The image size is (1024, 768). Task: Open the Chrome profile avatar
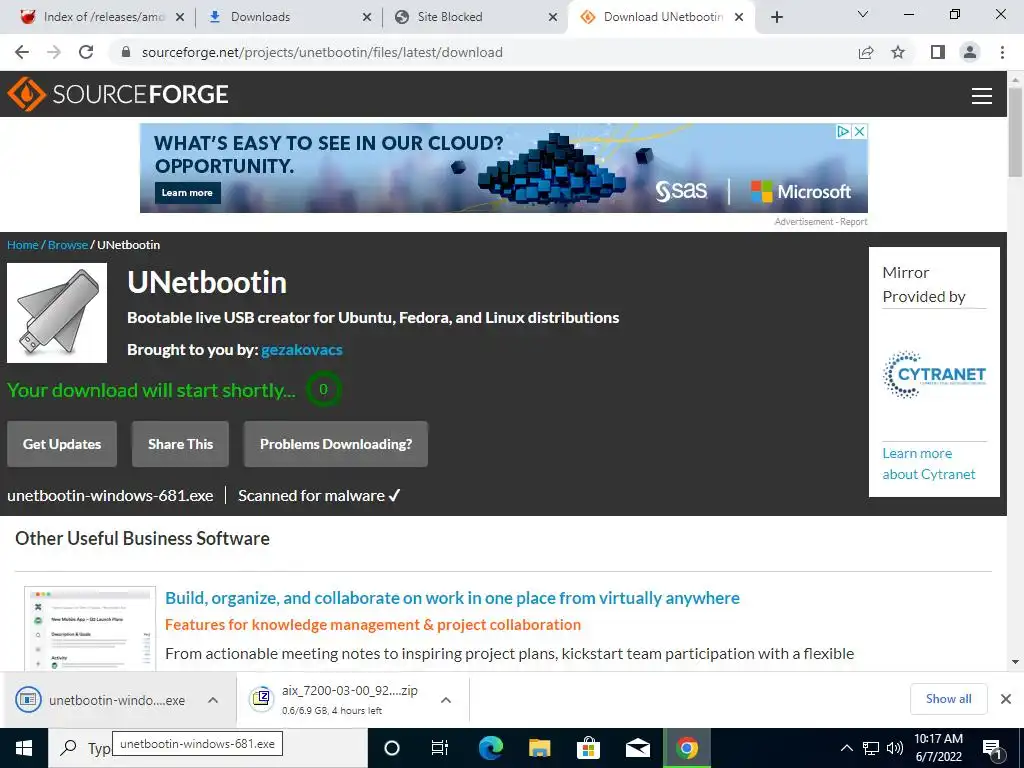[970, 52]
